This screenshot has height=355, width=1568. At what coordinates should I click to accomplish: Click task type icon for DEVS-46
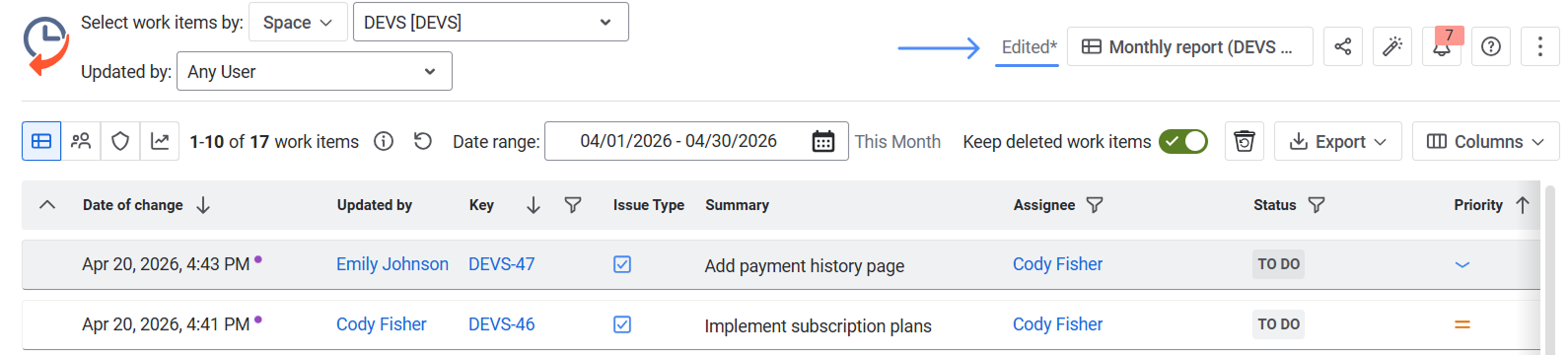622,324
